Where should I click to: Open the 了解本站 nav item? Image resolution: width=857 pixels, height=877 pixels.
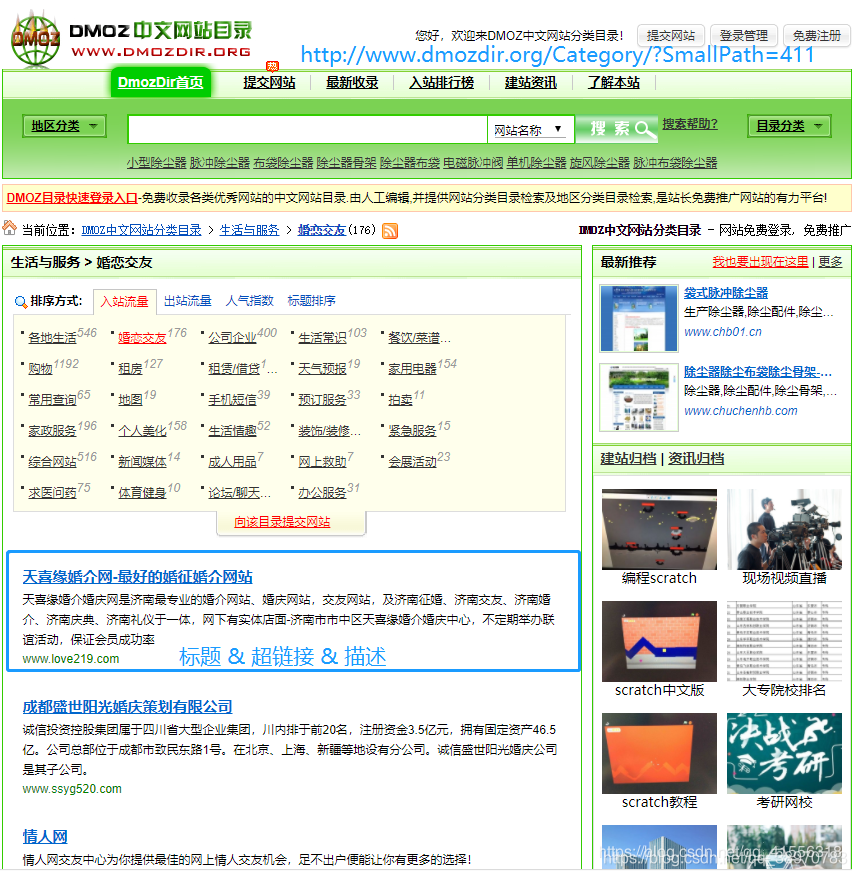click(614, 83)
